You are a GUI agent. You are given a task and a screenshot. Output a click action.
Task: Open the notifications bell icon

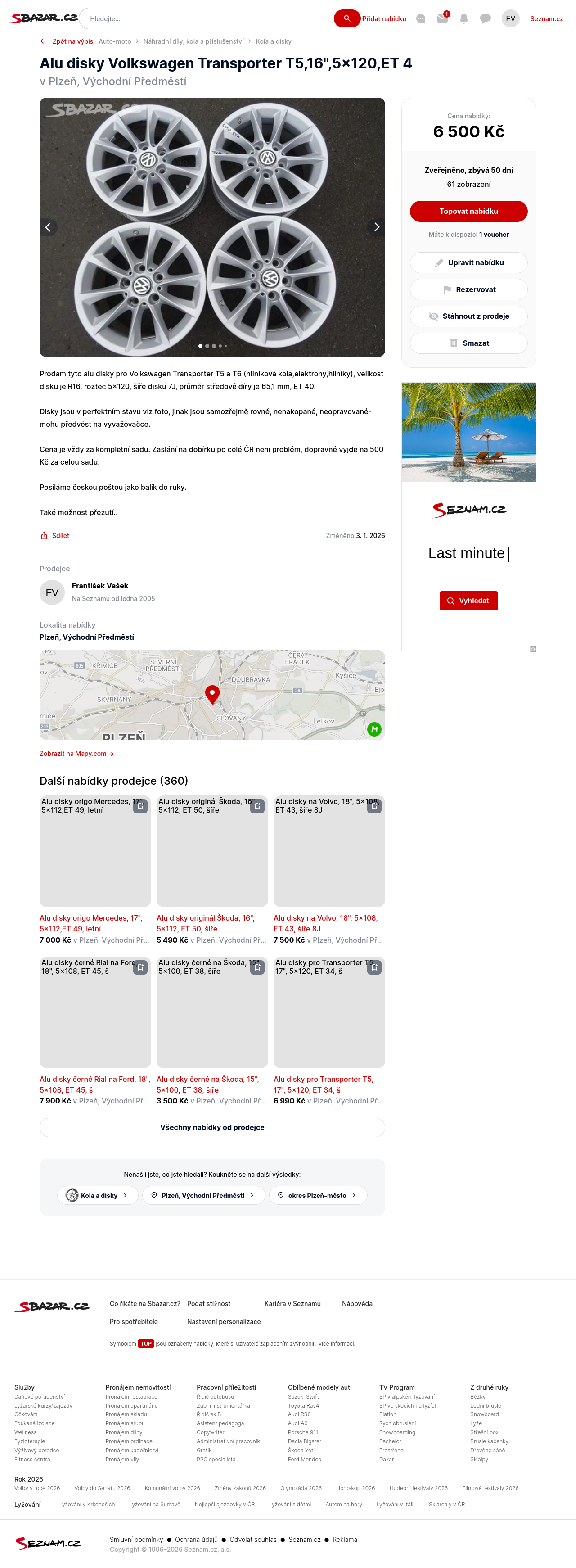pos(463,19)
